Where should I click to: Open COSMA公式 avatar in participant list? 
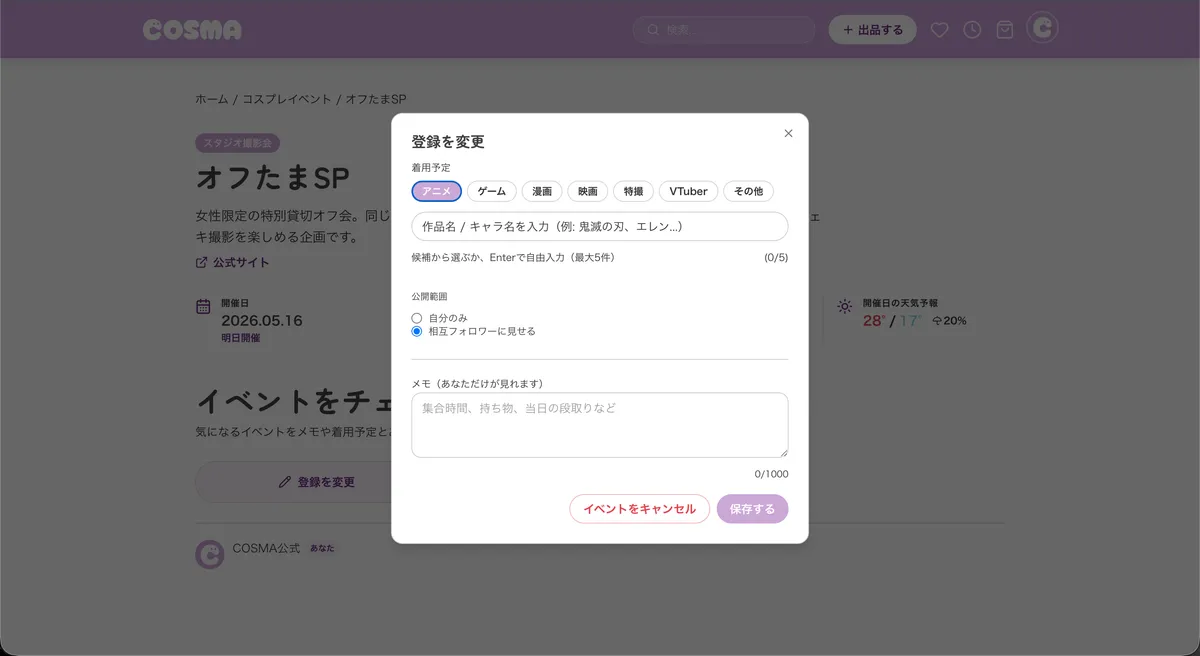click(x=209, y=555)
